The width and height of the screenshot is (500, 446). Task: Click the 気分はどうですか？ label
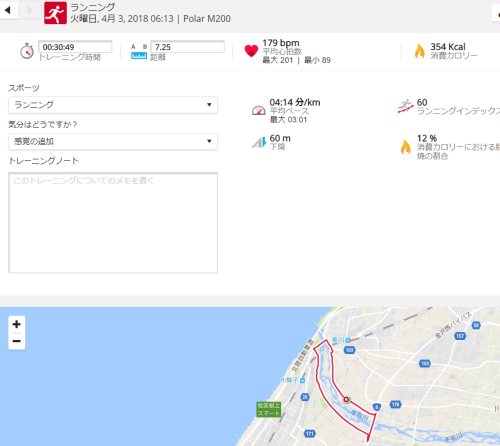(43, 124)
